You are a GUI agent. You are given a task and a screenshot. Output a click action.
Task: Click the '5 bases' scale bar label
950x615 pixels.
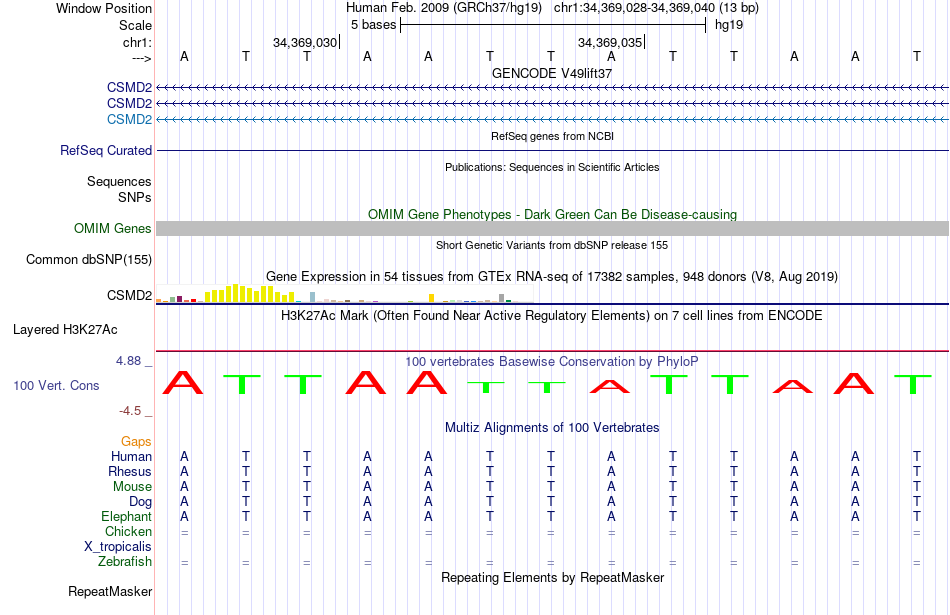click(373, 25)
